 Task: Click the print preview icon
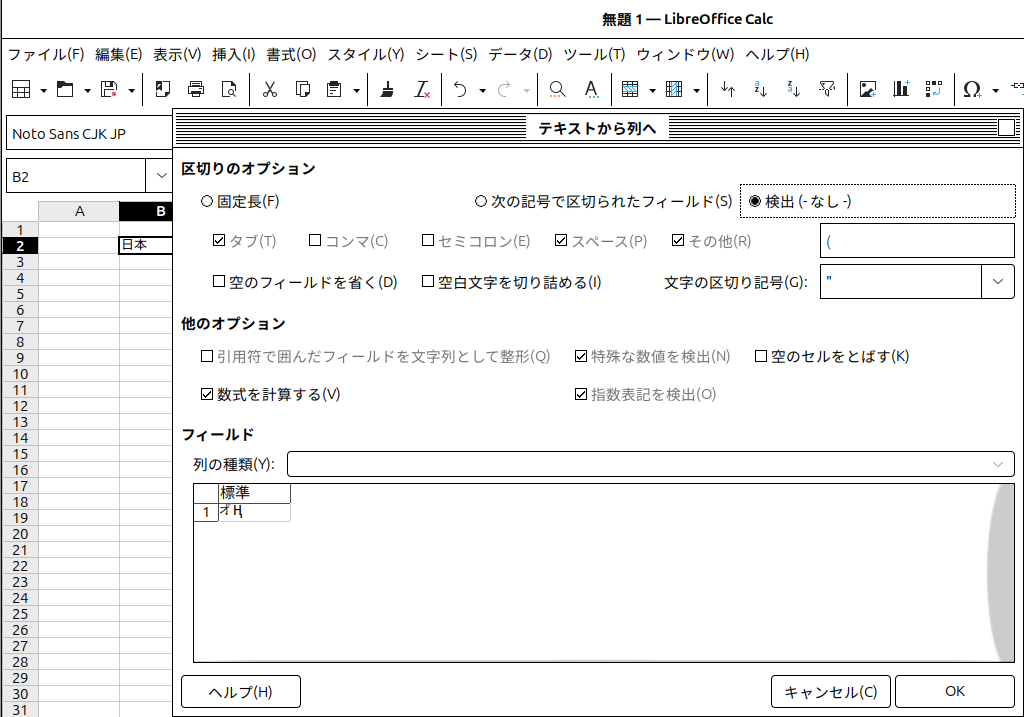pos(229,89)
